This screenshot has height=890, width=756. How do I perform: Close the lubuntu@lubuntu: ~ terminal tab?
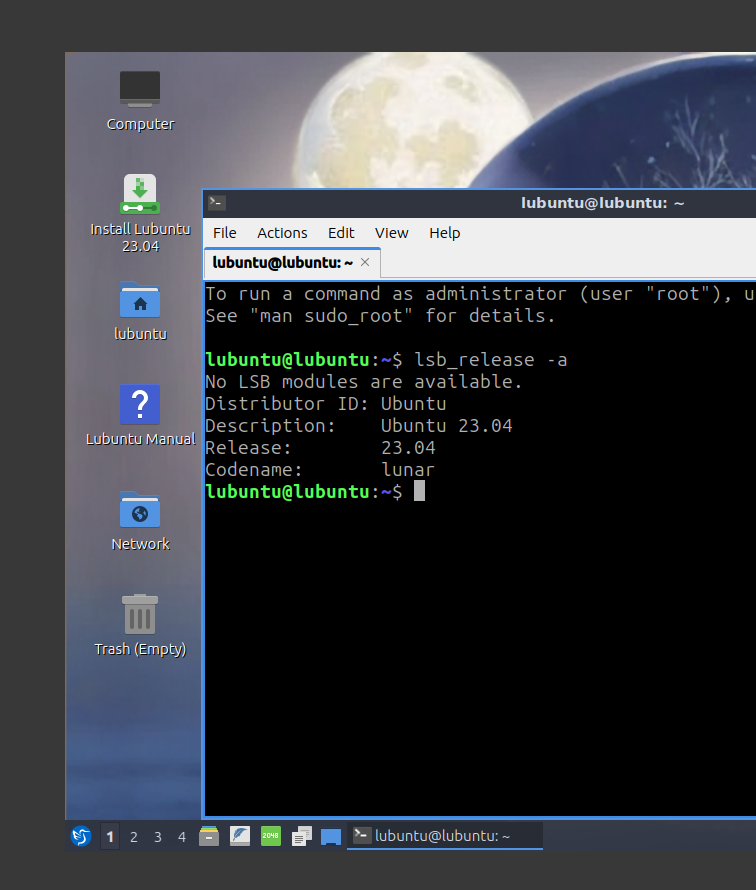(x=365, y=262)
